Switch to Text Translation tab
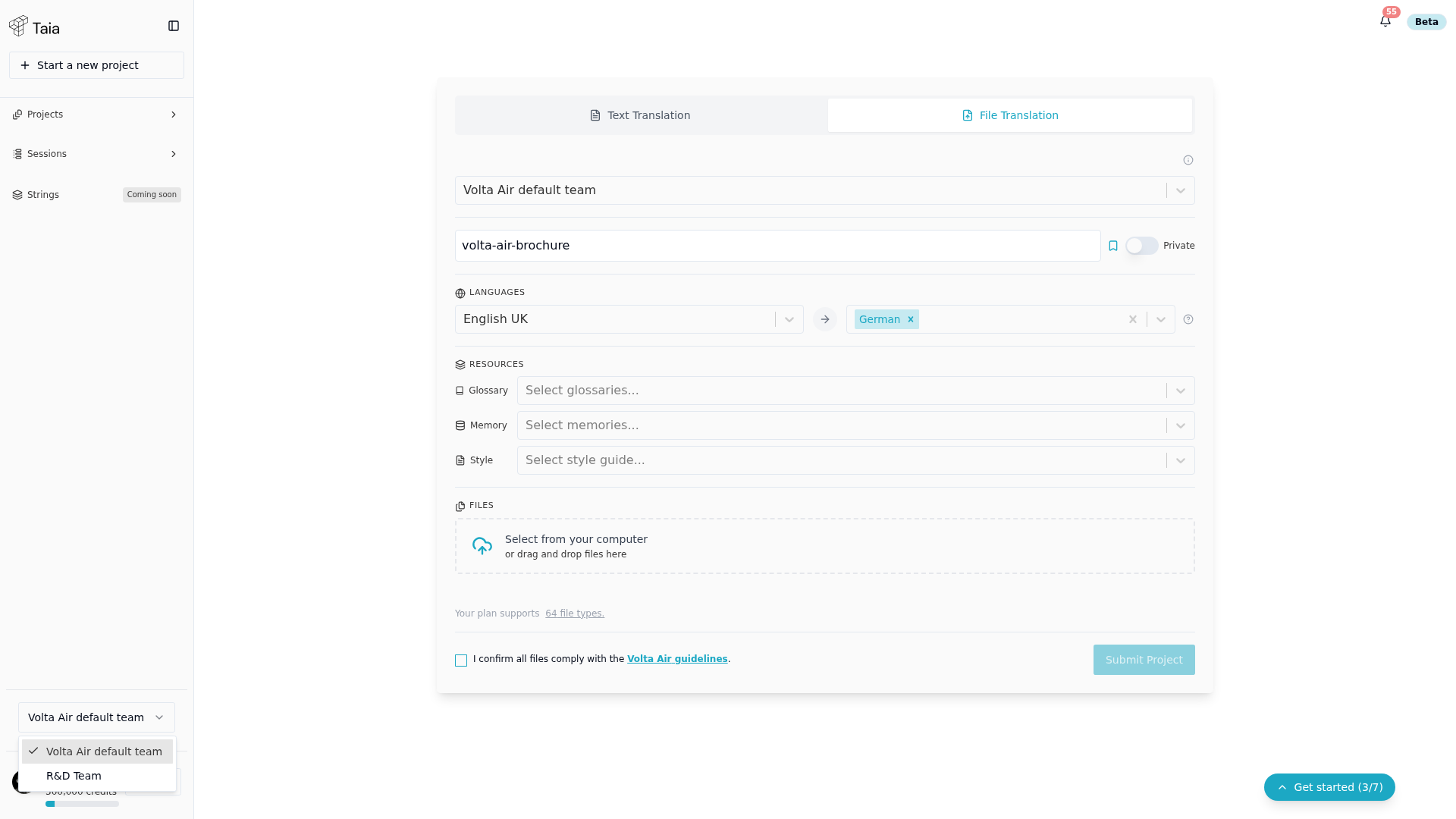Image resolution: width=1456 pixels, height=819 pixels. pos(642,115)
